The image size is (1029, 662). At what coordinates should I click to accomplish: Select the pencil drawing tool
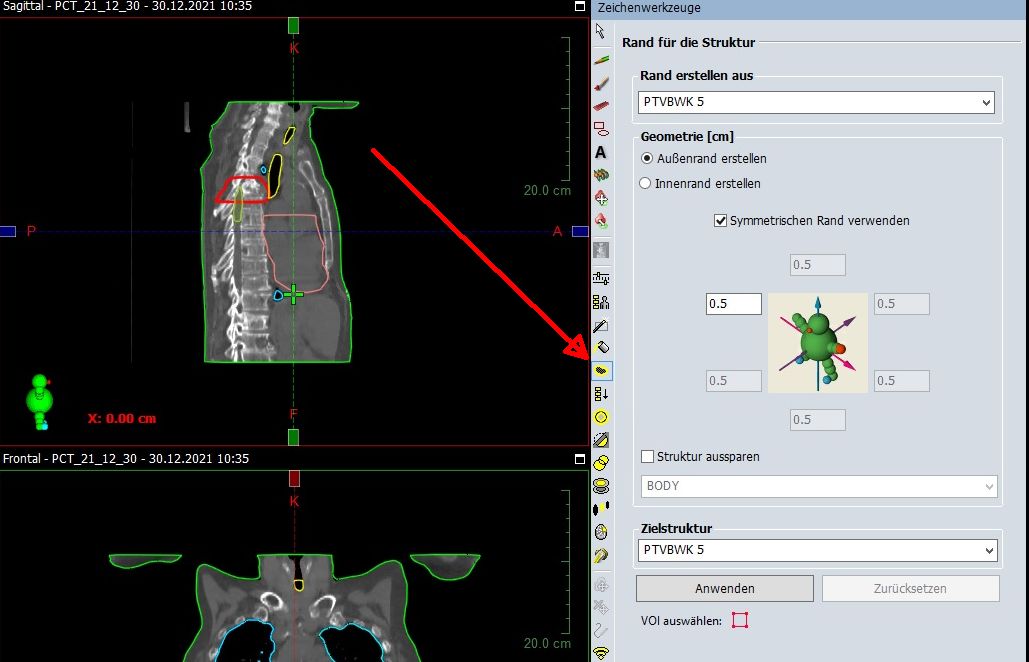pos(601,60)
